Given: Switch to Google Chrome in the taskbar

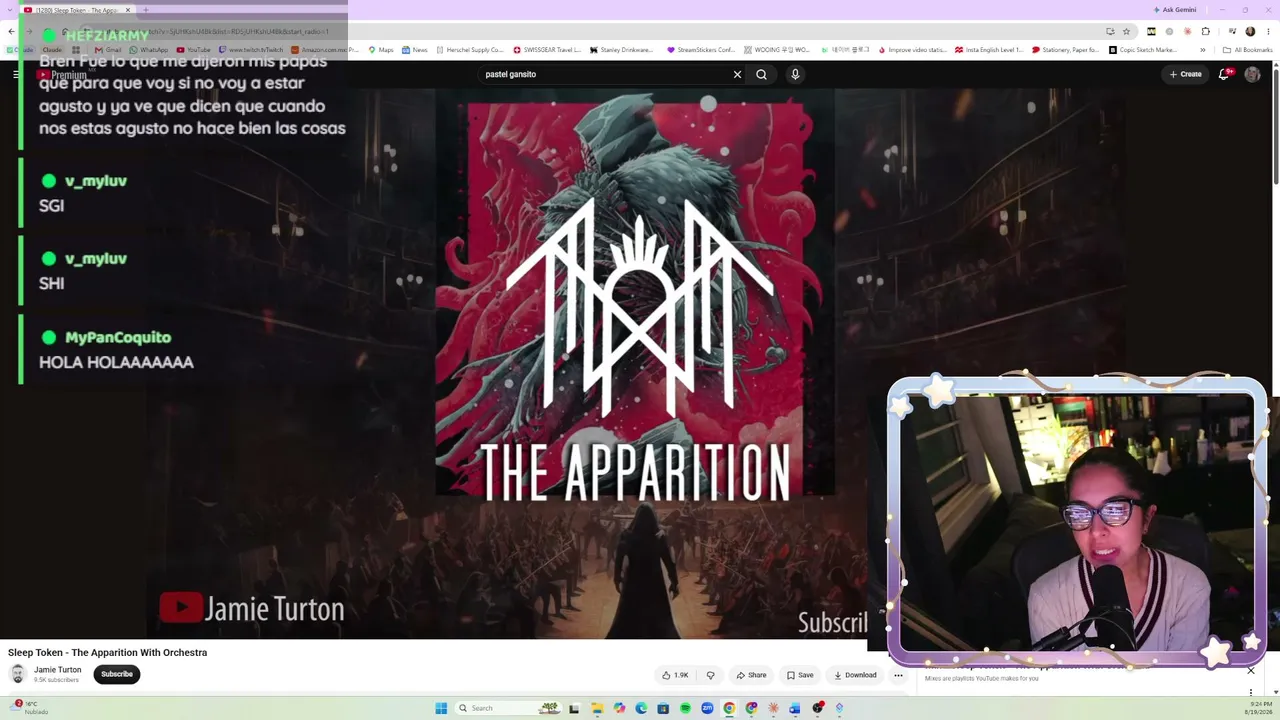Looking at the screenshot, I should click(x=729, y=708).
